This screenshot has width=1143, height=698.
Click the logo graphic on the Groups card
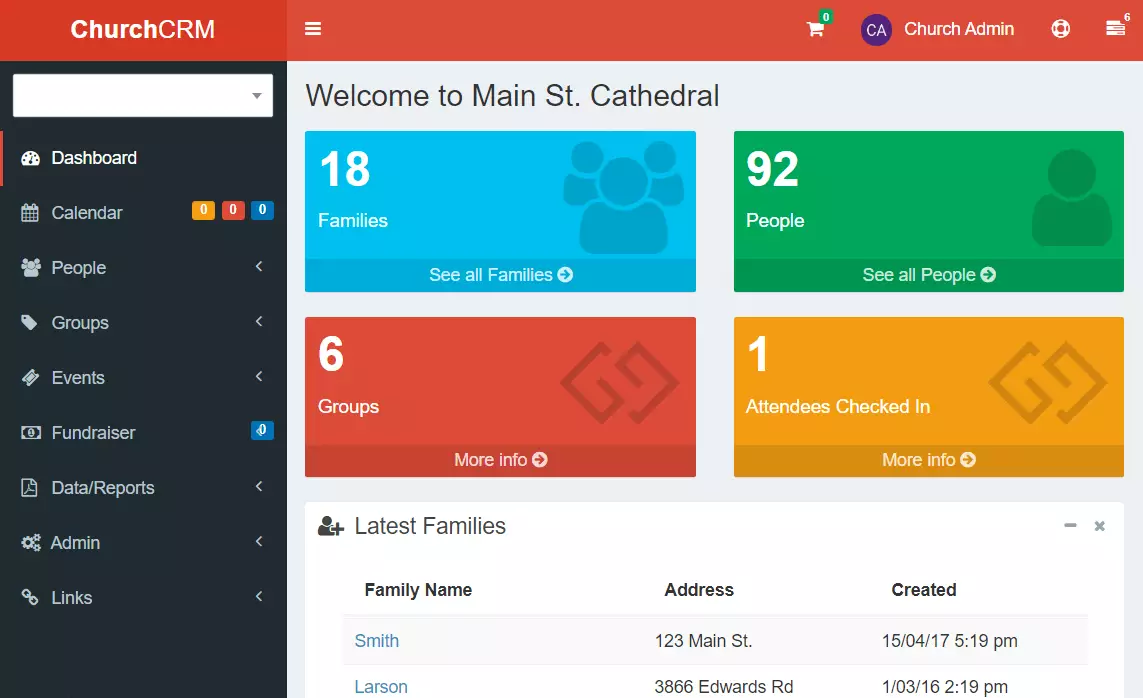[620, 383]
